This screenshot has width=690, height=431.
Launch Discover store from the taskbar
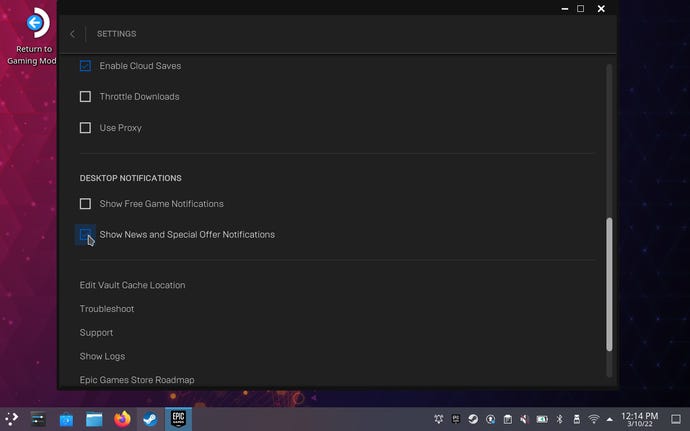pyautogui.click(x=67, y=419)
